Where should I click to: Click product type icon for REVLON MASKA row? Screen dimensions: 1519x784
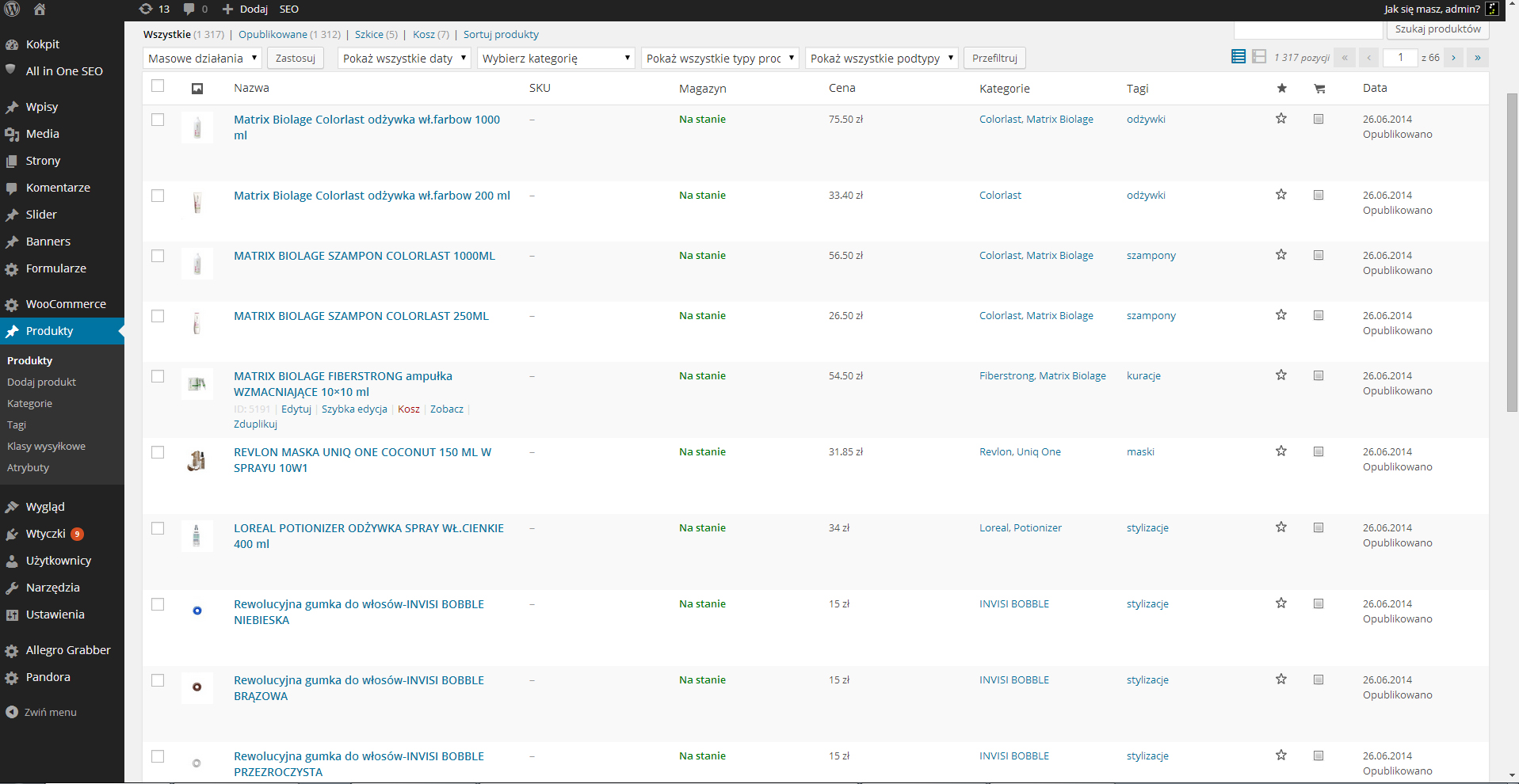(x=1319, y=451)
